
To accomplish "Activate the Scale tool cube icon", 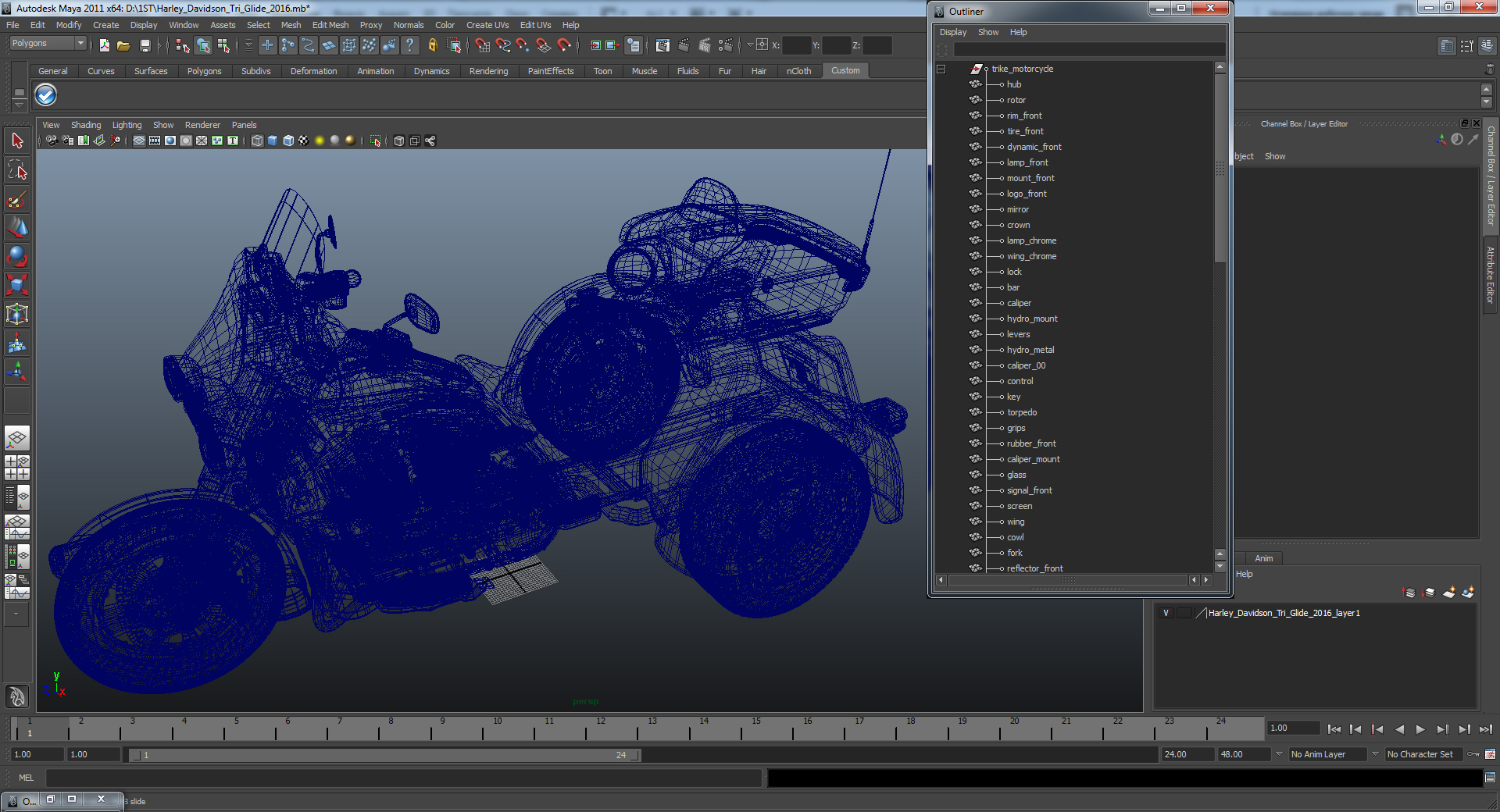I will pos(17,285).
